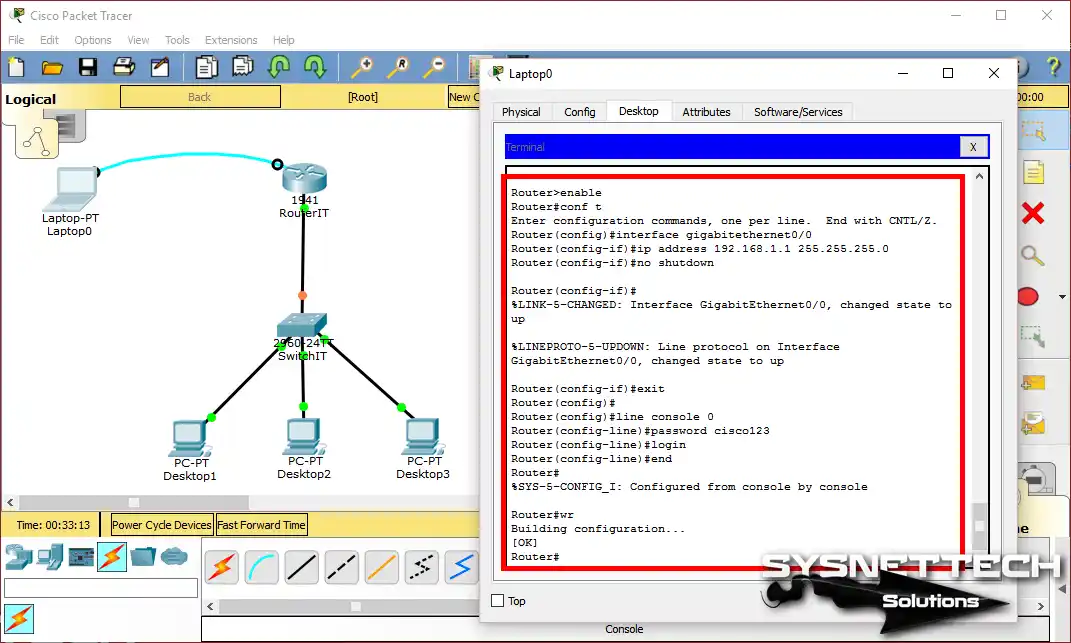Click the Save file toolbar icon
Image resolution: width=1071 pixels, height=643 pixels.
[87, 67]
